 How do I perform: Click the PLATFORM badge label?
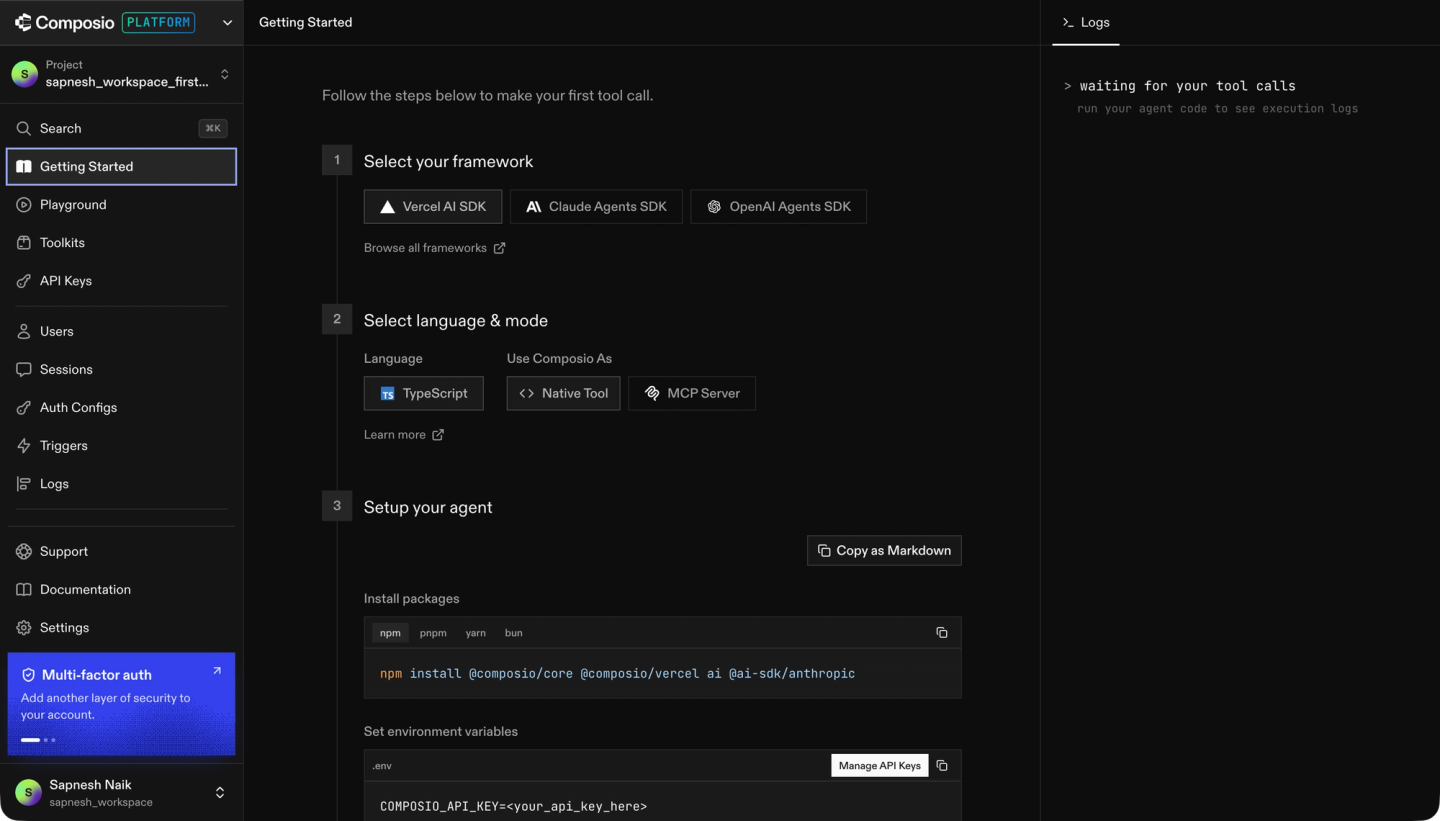(x=159, y=22)
